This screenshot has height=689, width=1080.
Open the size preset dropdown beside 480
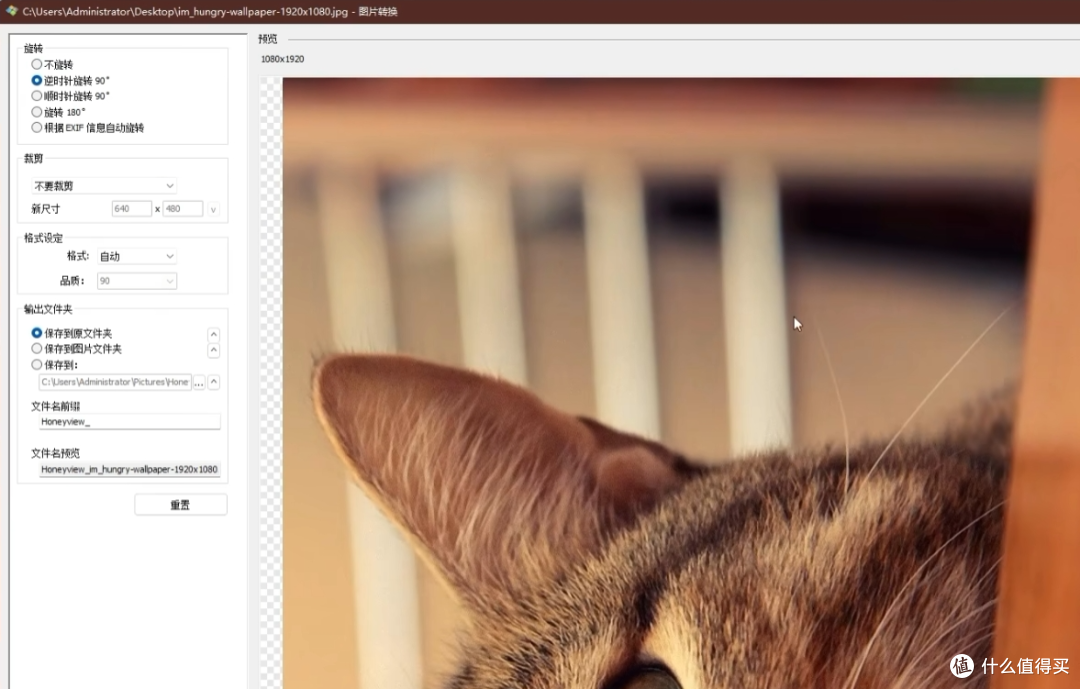click(214, 209)
